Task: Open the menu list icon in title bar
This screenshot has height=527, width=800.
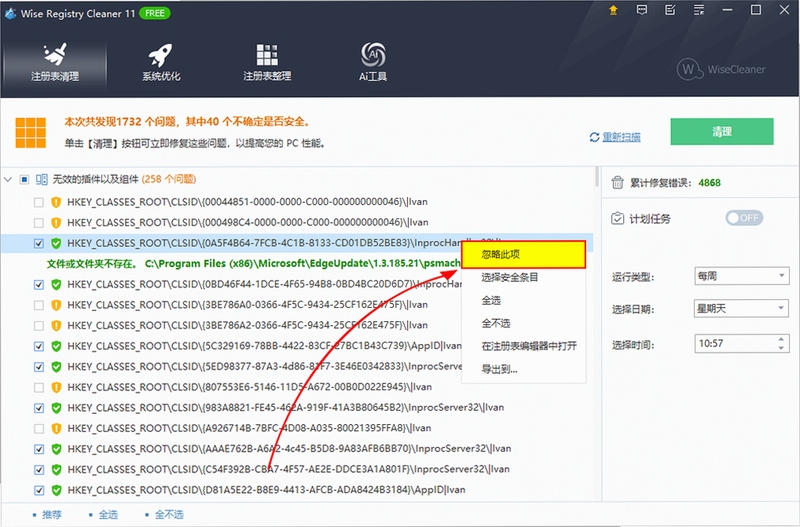Action: pos(699,10)
